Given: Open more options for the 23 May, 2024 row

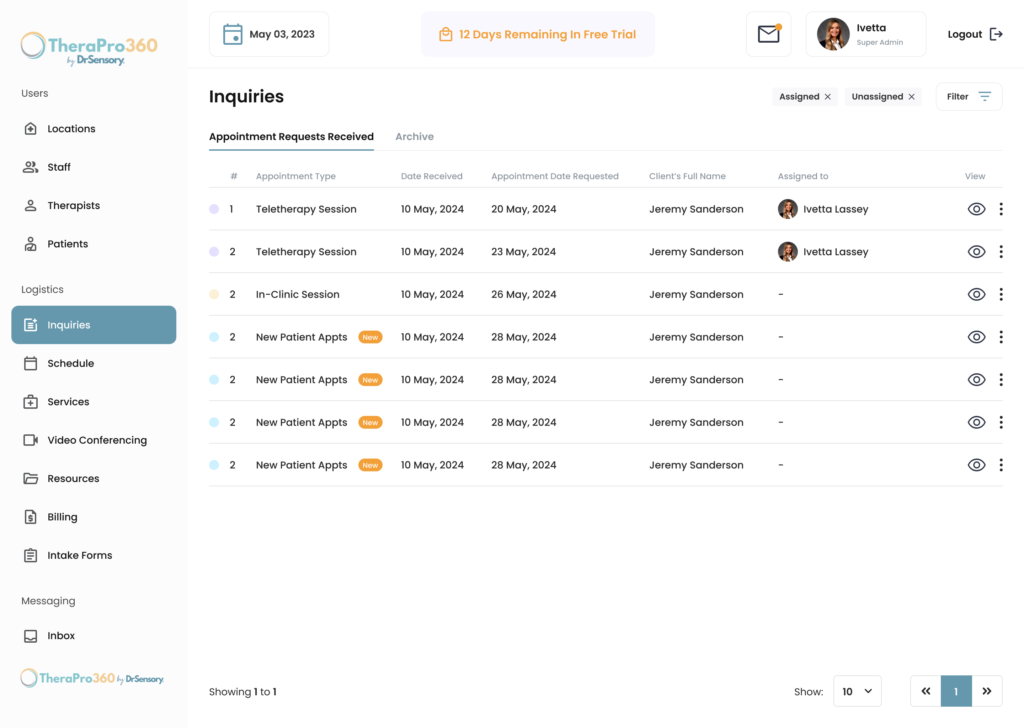Looking at the screenshot, I should coord(1001,252).
